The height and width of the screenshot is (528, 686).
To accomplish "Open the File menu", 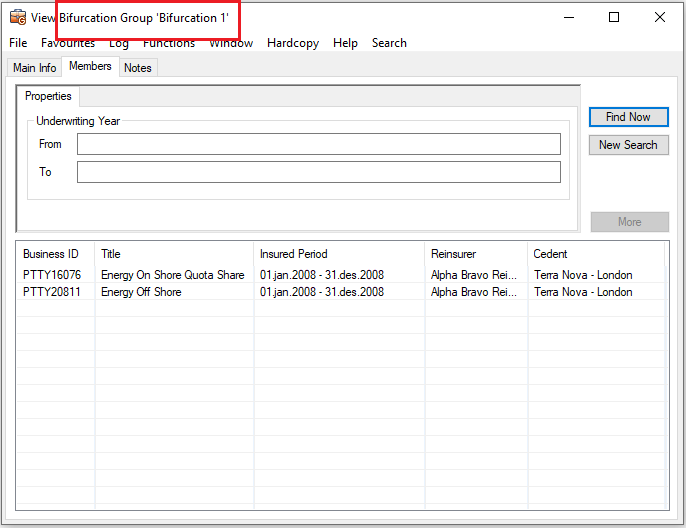I will [18, 43].
